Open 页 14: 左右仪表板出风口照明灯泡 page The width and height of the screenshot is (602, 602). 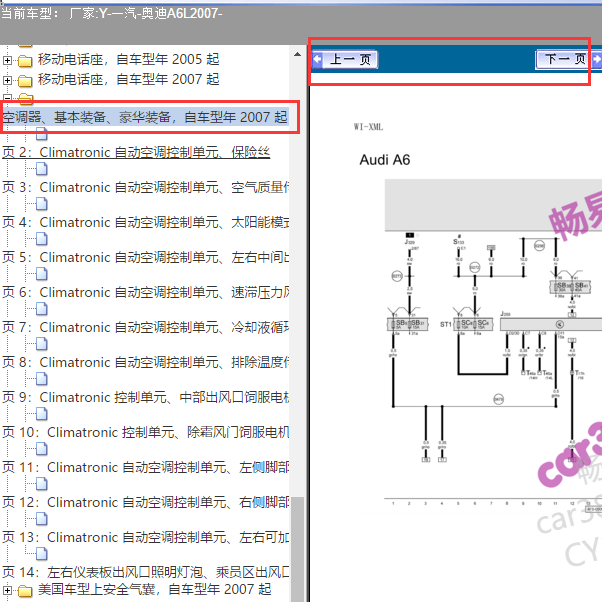point(146,572)
